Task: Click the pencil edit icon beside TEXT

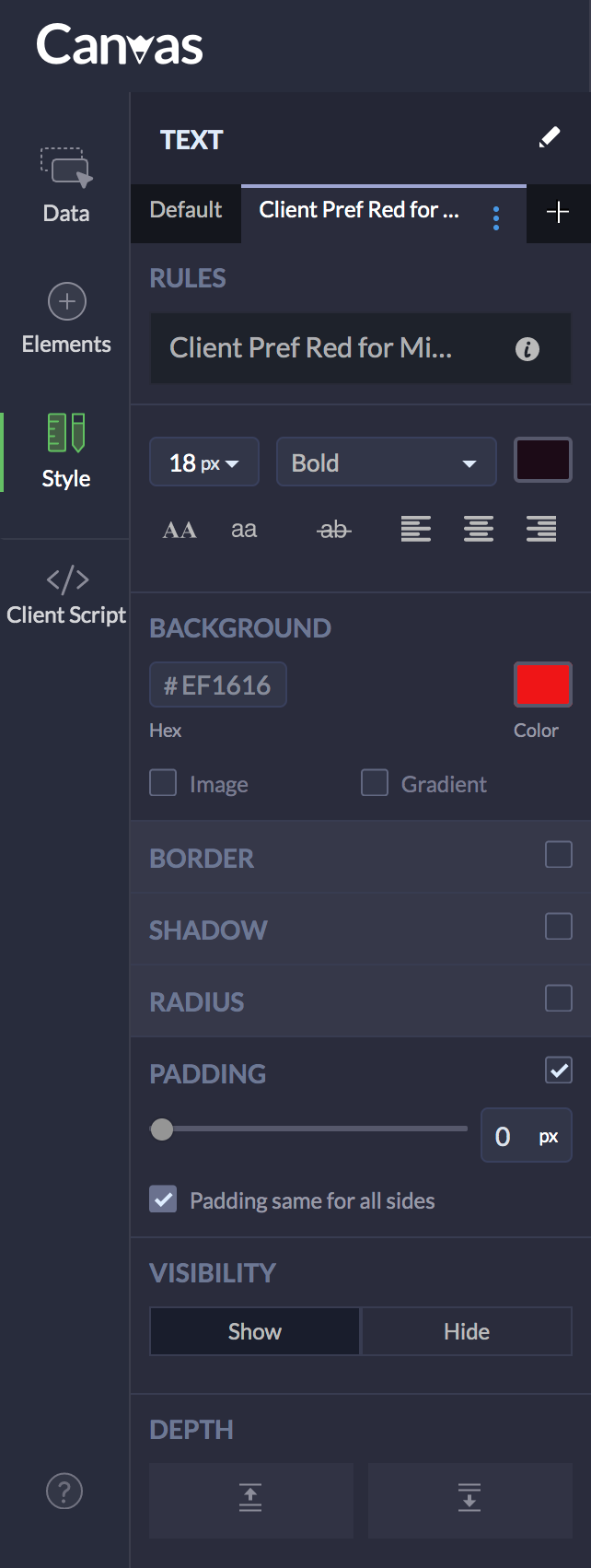Action: (x=549, y=138)
